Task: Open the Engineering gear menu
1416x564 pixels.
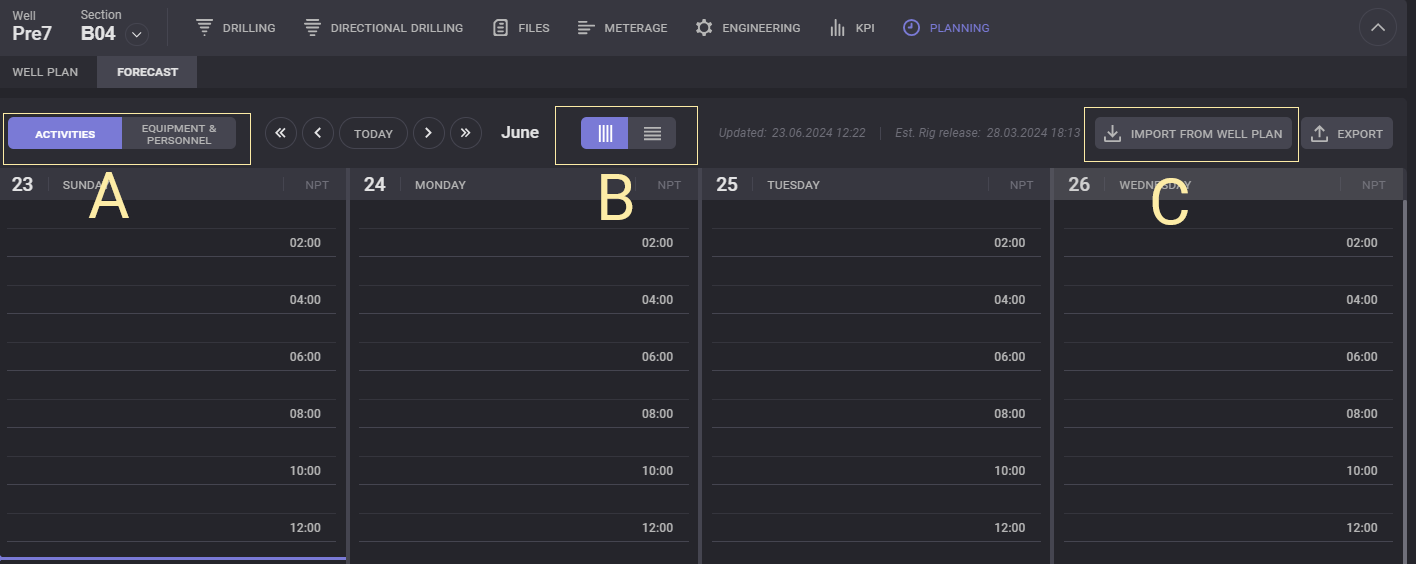Action: click(x=748, y=28)
